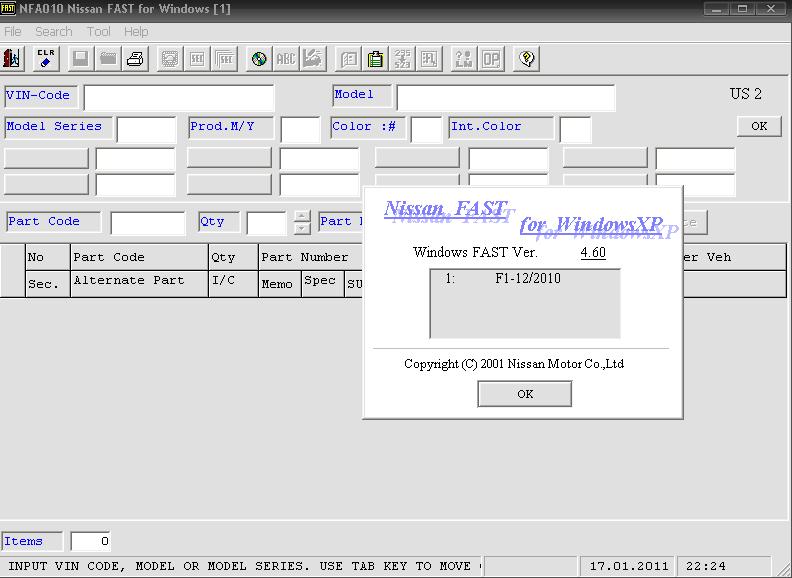Focus the Qty input field
Viewport: 792px width, 578px height.
(x=266, y=223)
